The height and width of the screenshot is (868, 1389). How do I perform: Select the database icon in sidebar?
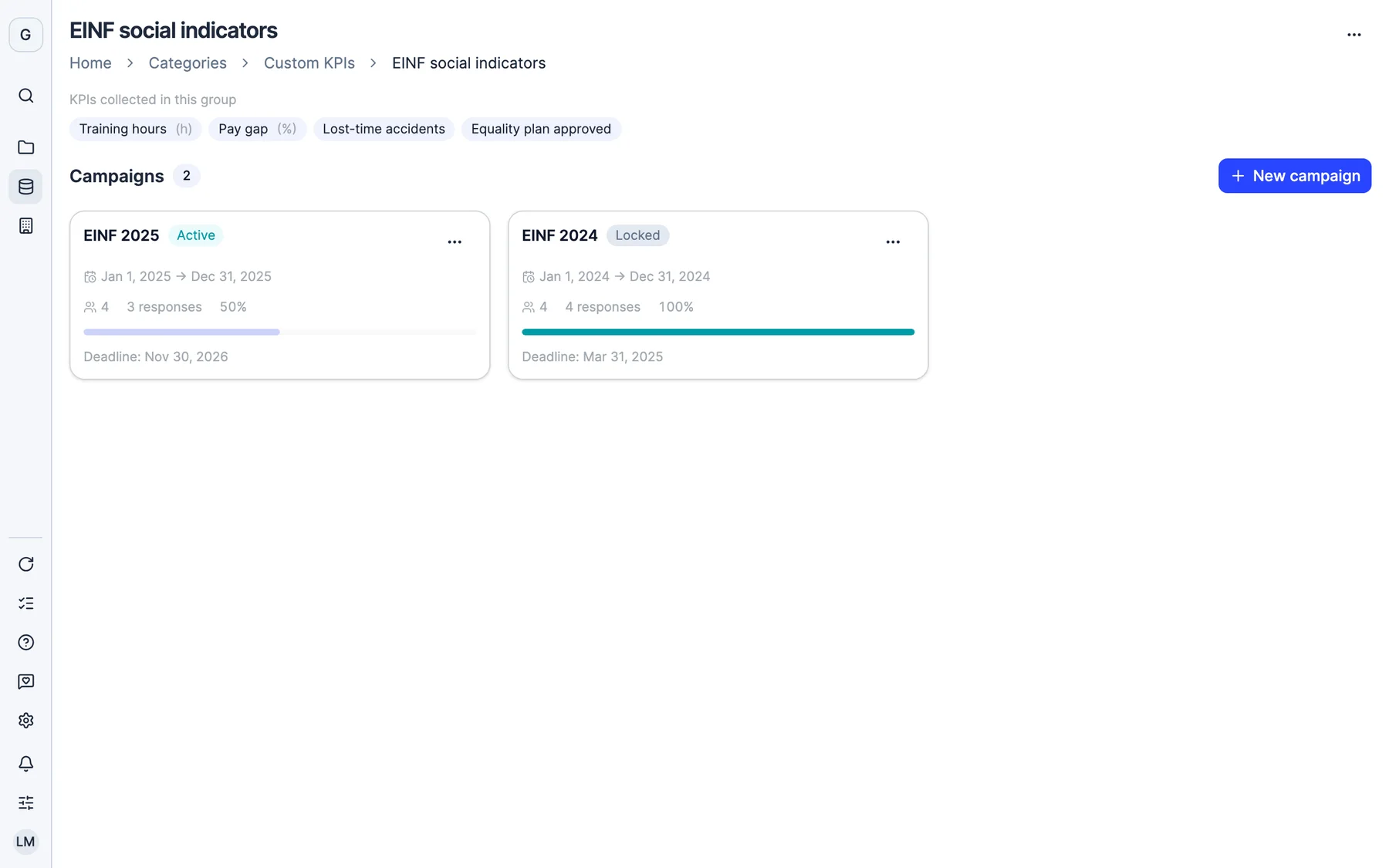(x=25, y=187)
